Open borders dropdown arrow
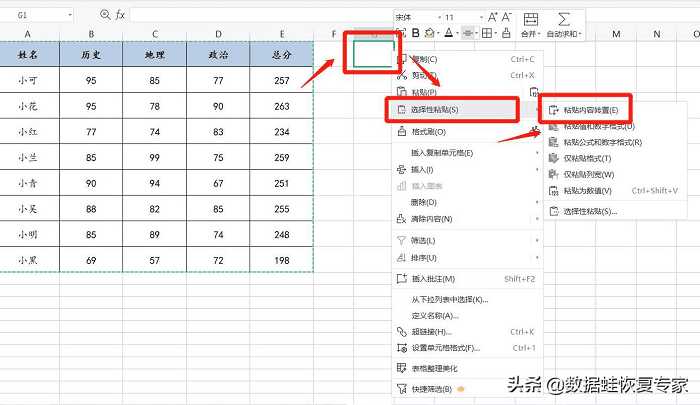Screen dimensions: 700x405 tap(496, 33)
